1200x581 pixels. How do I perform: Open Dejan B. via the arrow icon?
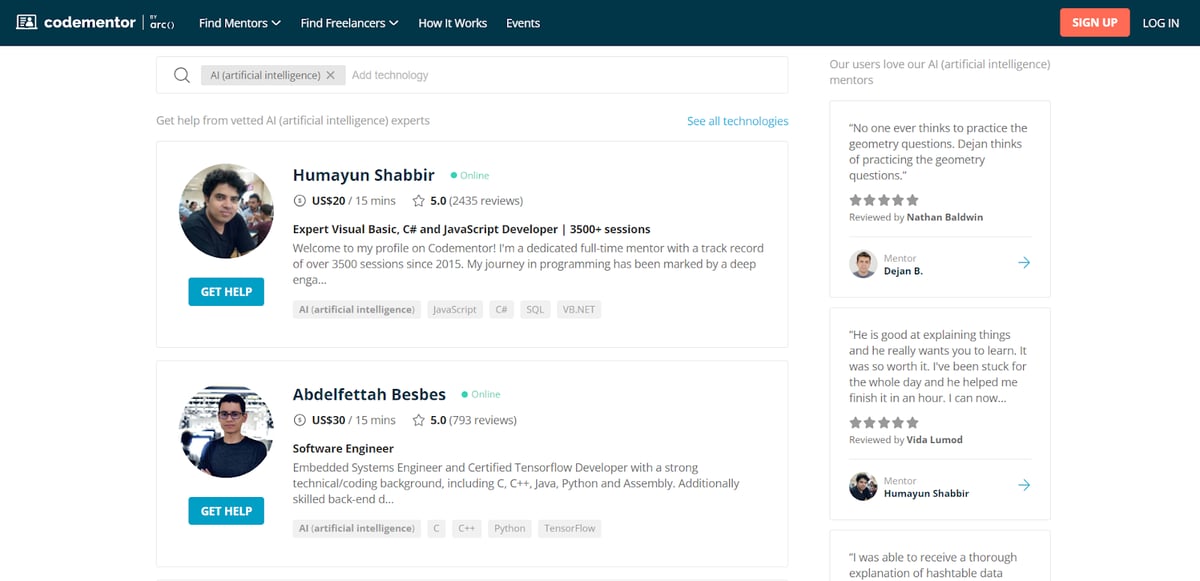point(1024,263)
